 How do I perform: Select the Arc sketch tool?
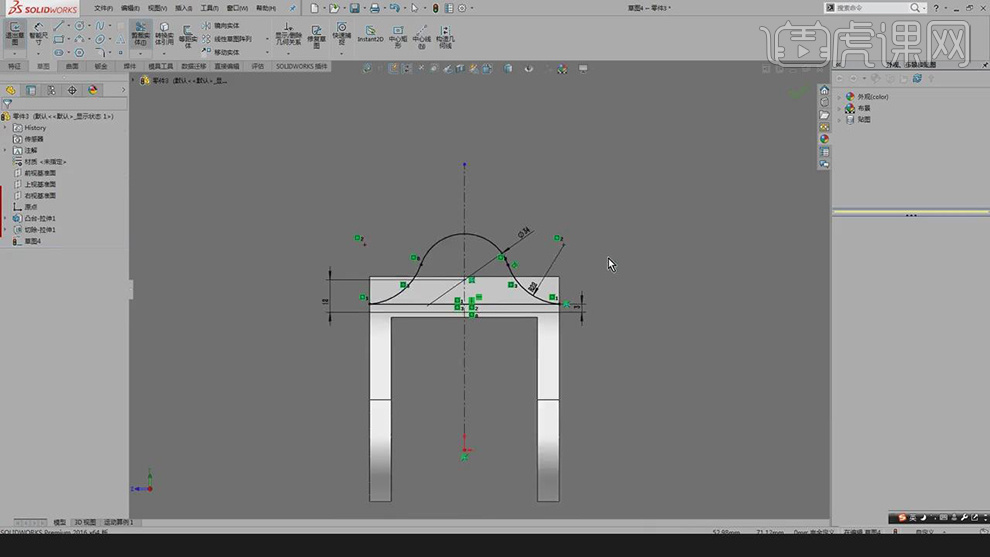click(80, 39)
